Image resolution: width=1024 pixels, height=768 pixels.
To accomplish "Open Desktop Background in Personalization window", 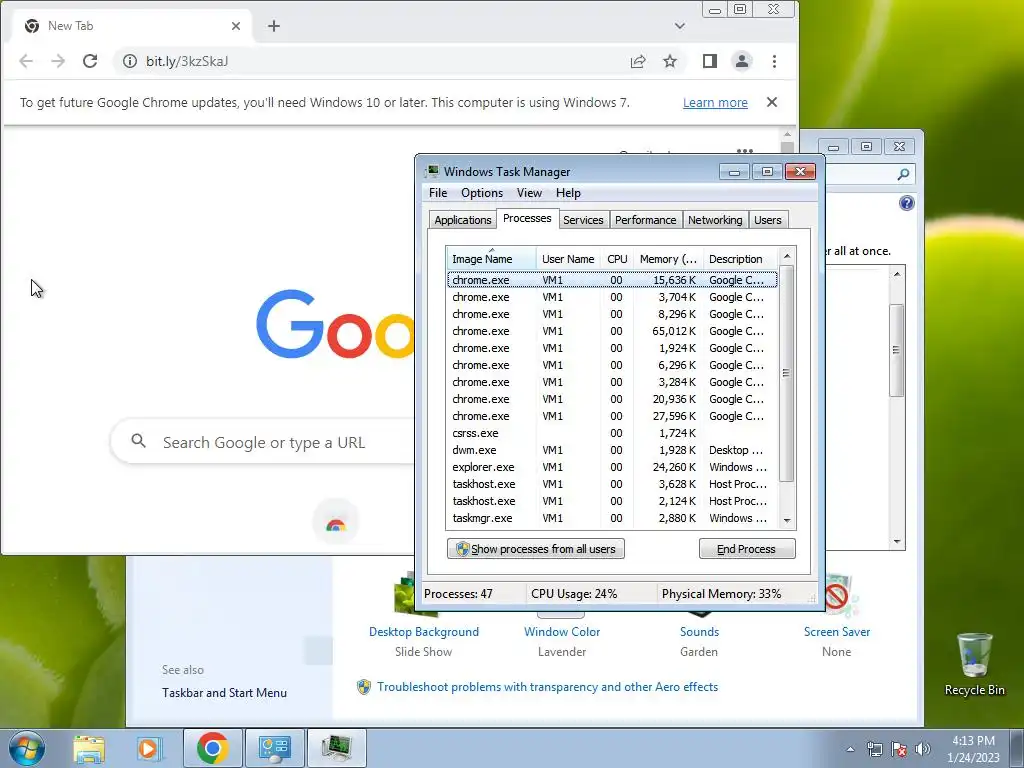I will click(423, 632).
